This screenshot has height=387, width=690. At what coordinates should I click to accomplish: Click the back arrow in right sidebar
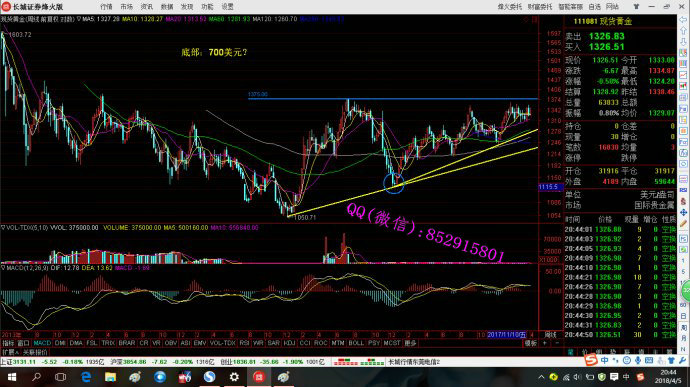pos(683,20)
